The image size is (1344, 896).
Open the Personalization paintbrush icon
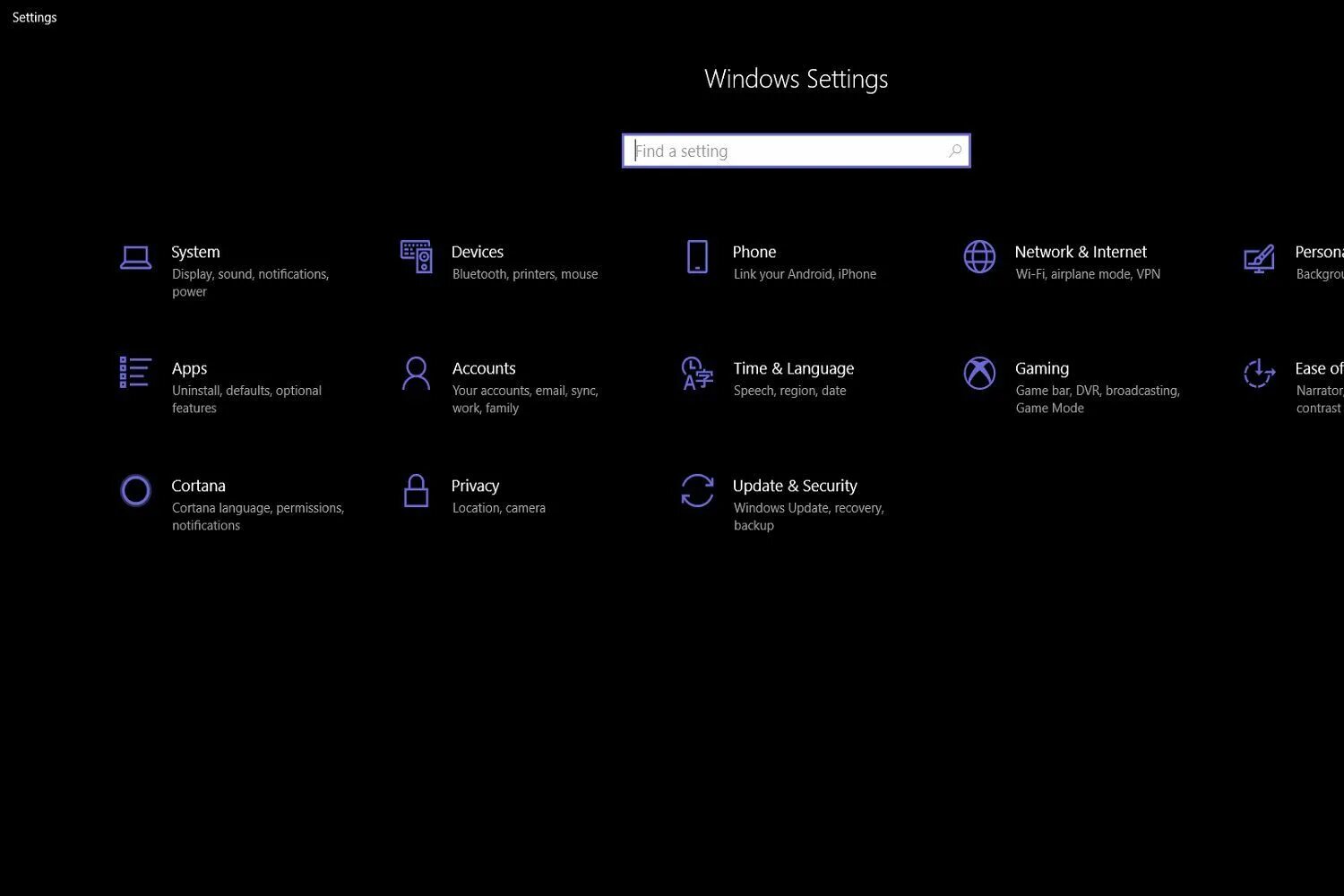tap(1259, 259)
